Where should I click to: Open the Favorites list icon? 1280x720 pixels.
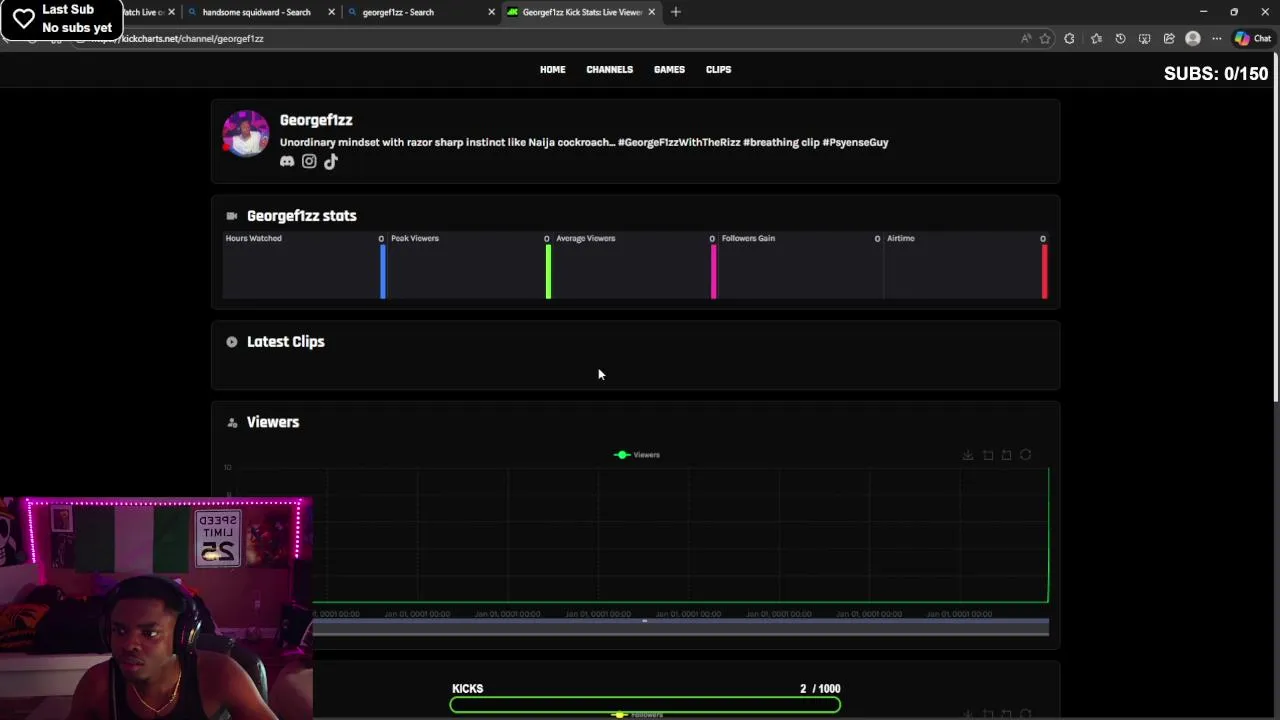click(x=1096, y=38)
